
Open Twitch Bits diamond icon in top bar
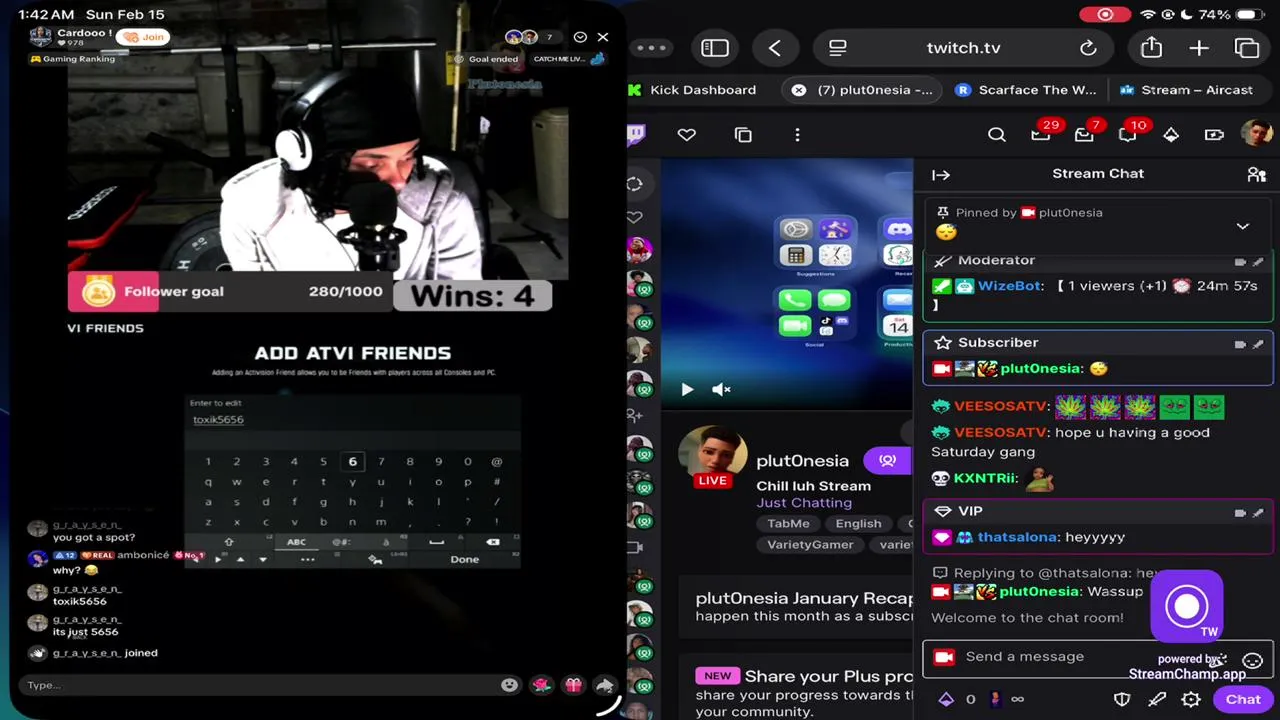click(1171, 134)
